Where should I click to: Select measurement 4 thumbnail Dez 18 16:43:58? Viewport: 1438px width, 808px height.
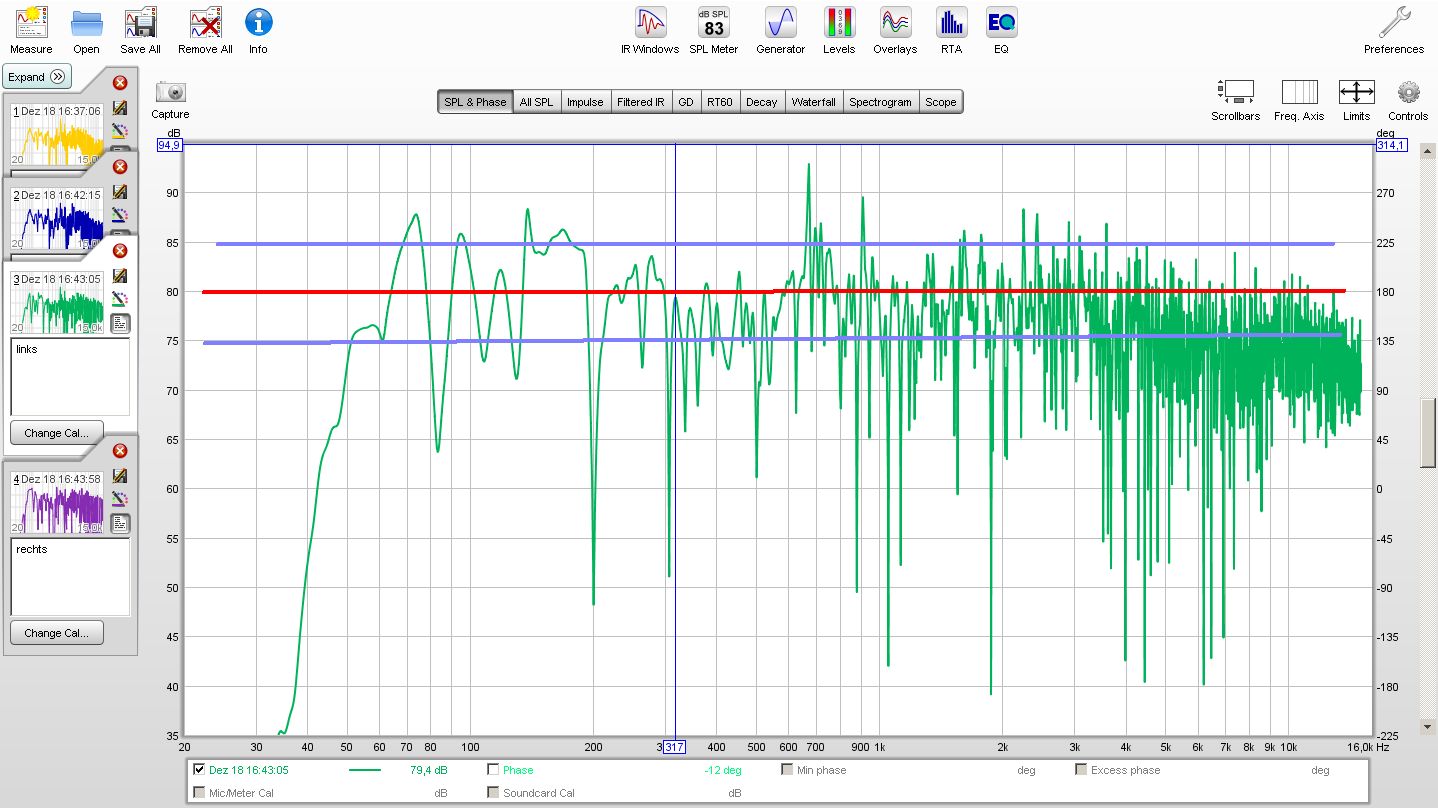57,501
